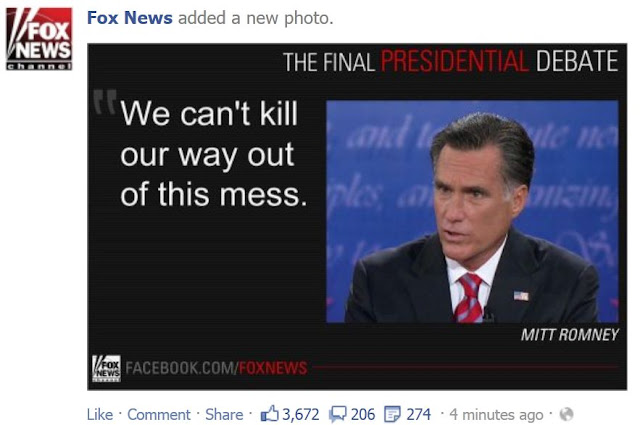
Task: Open the presidential debate photo
Action: point(357,217)
